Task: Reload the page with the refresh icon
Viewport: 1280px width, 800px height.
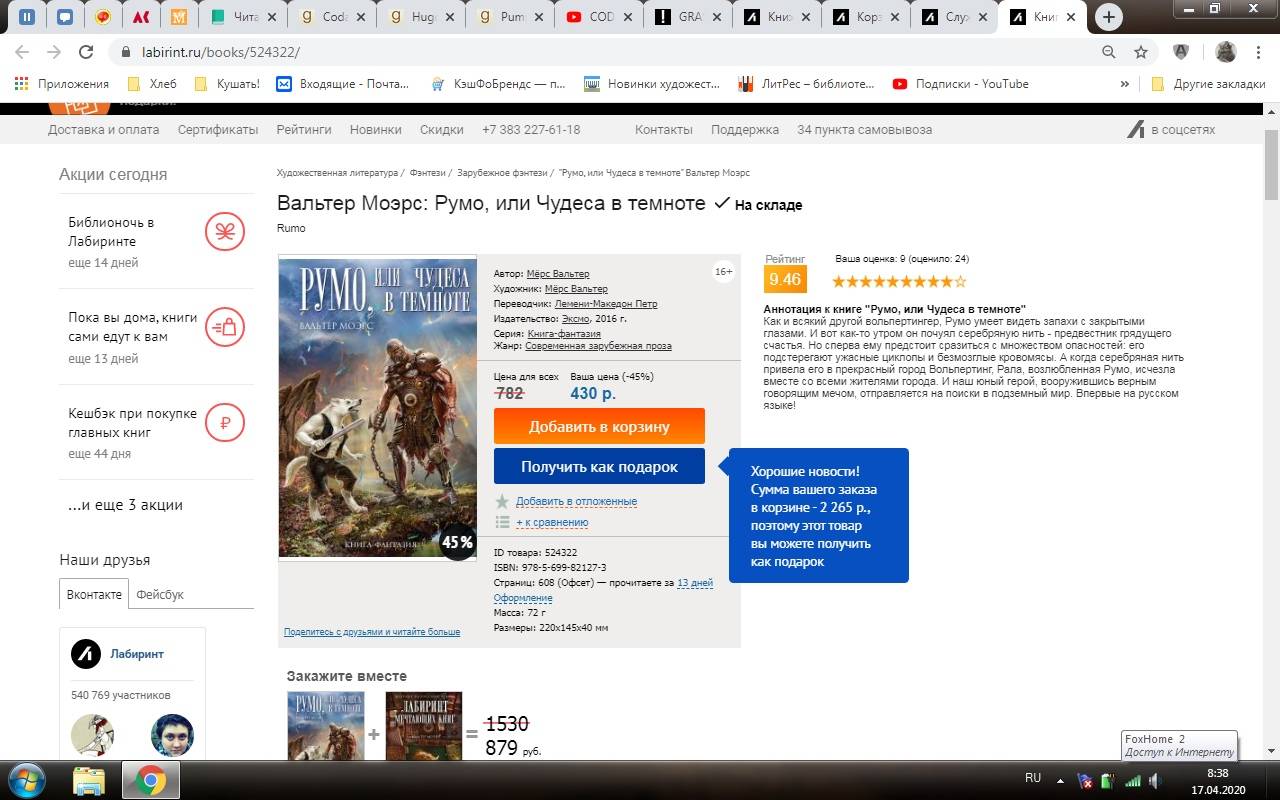Action: click(86, 52)
